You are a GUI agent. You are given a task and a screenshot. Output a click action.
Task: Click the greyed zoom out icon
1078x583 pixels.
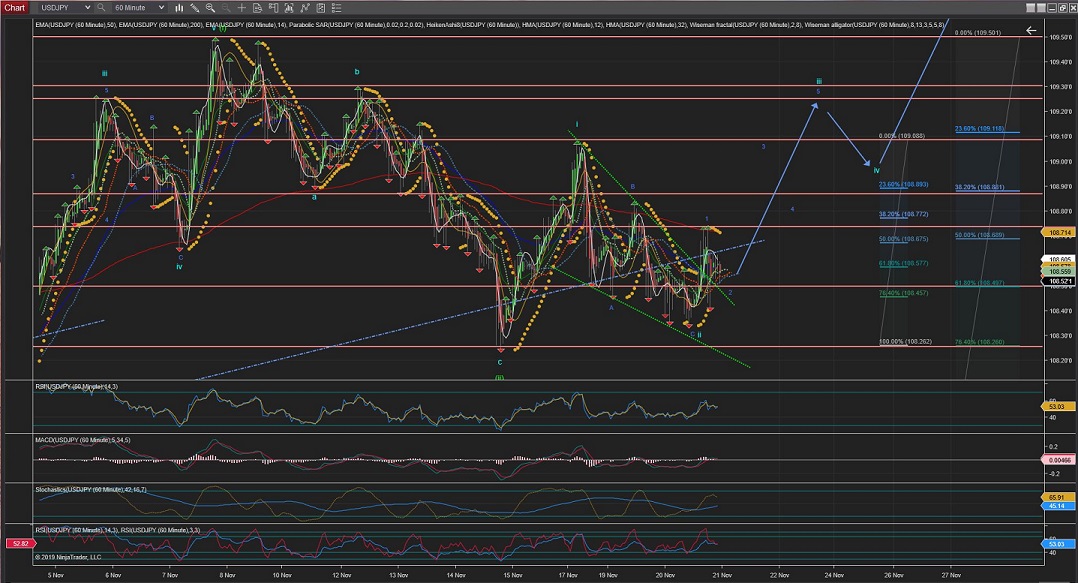point(226,8)
